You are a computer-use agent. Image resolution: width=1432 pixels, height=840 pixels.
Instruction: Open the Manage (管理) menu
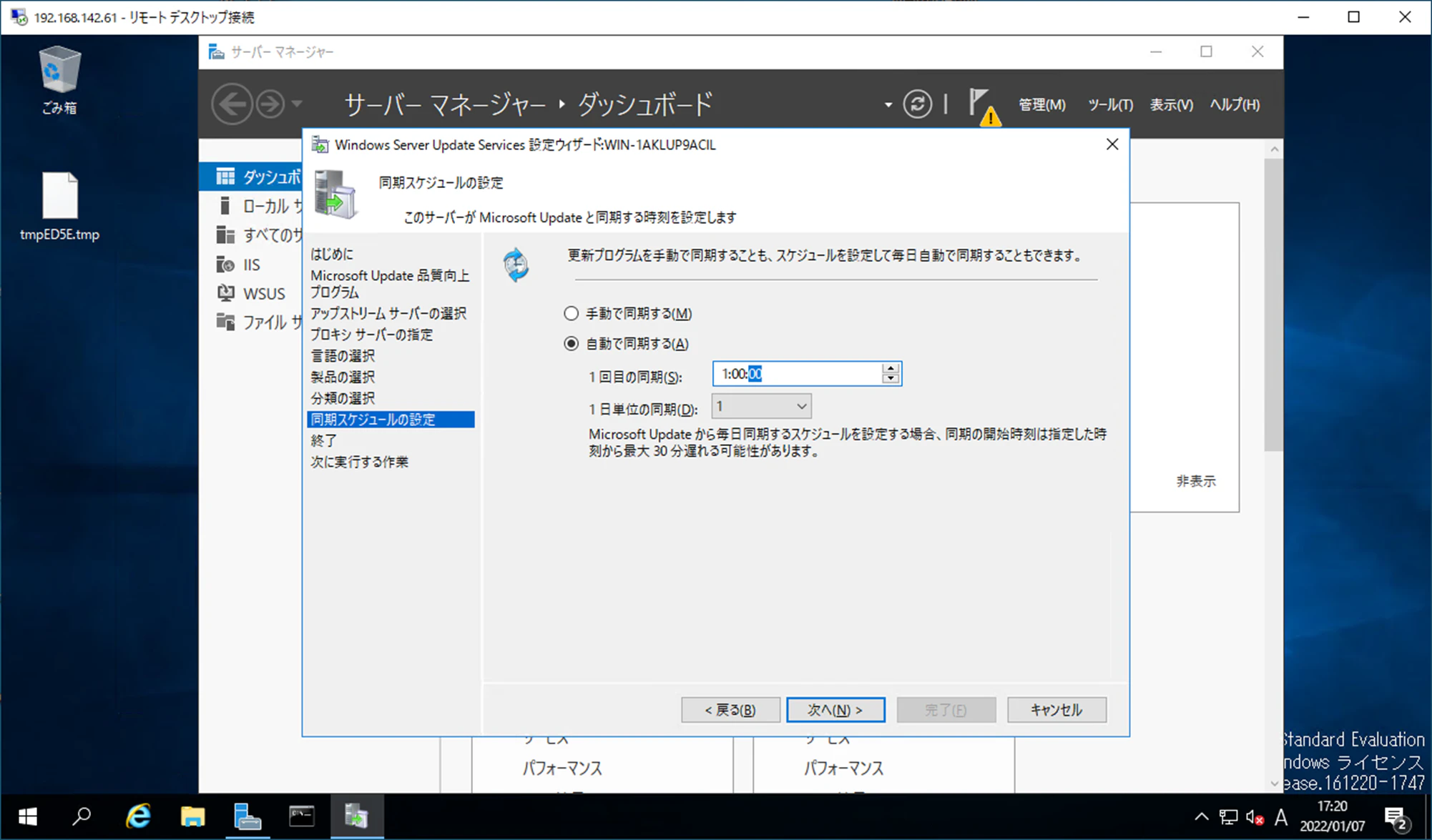(x=1041, y=104)
